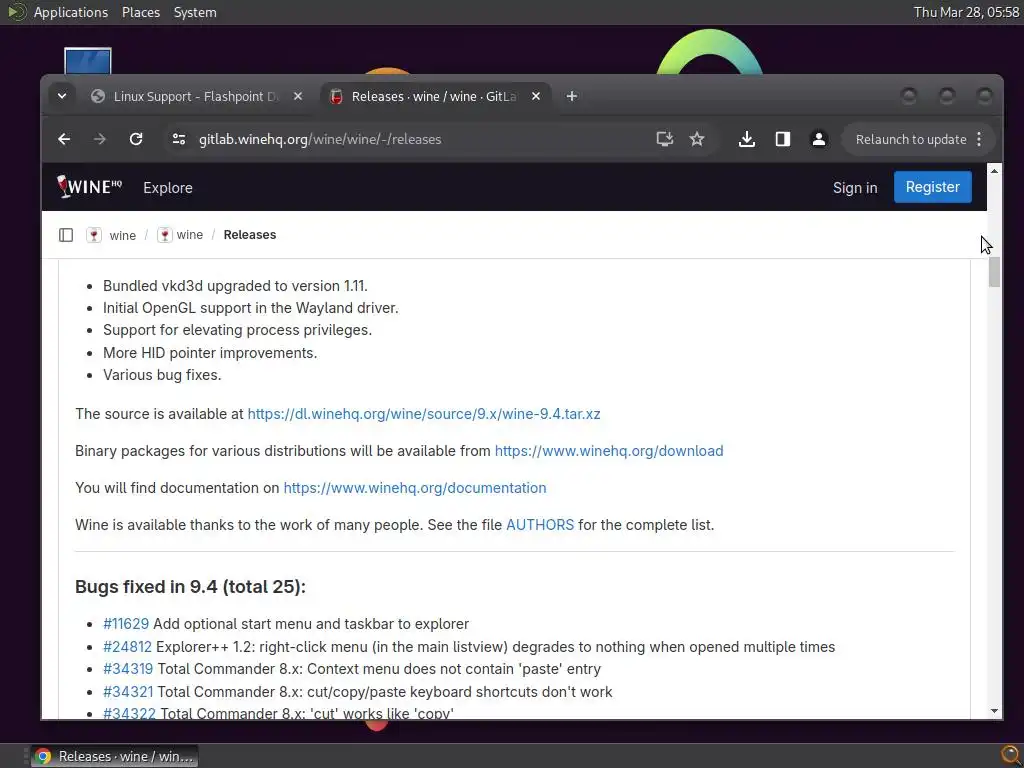Screen dimensions: 1024x768
Task: Open Chrome's three-dot menu
Action: 978,139
